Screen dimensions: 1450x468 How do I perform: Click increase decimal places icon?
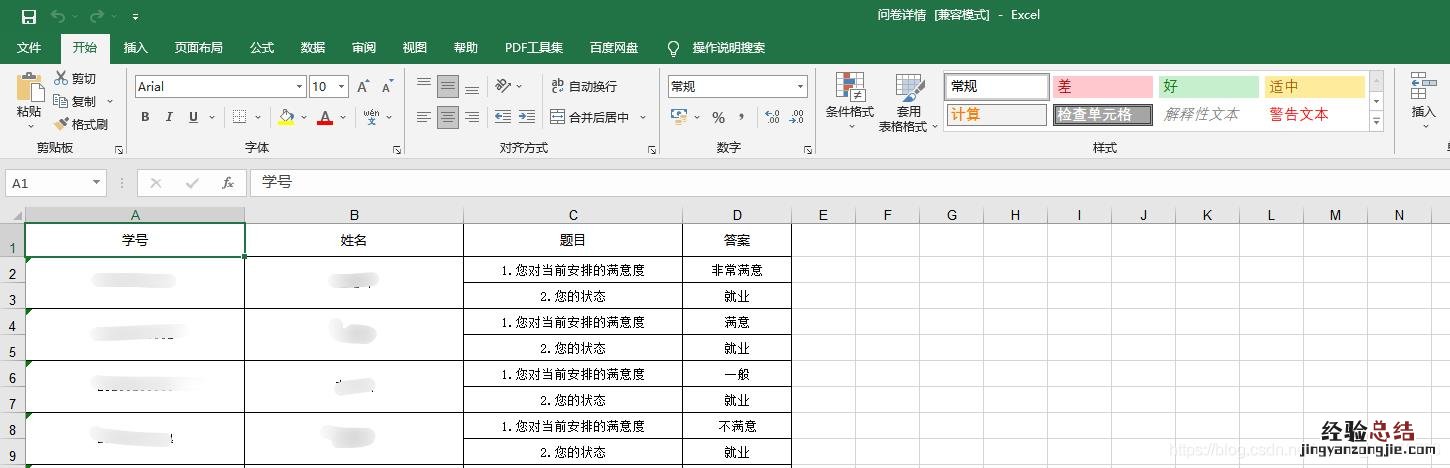772,117
